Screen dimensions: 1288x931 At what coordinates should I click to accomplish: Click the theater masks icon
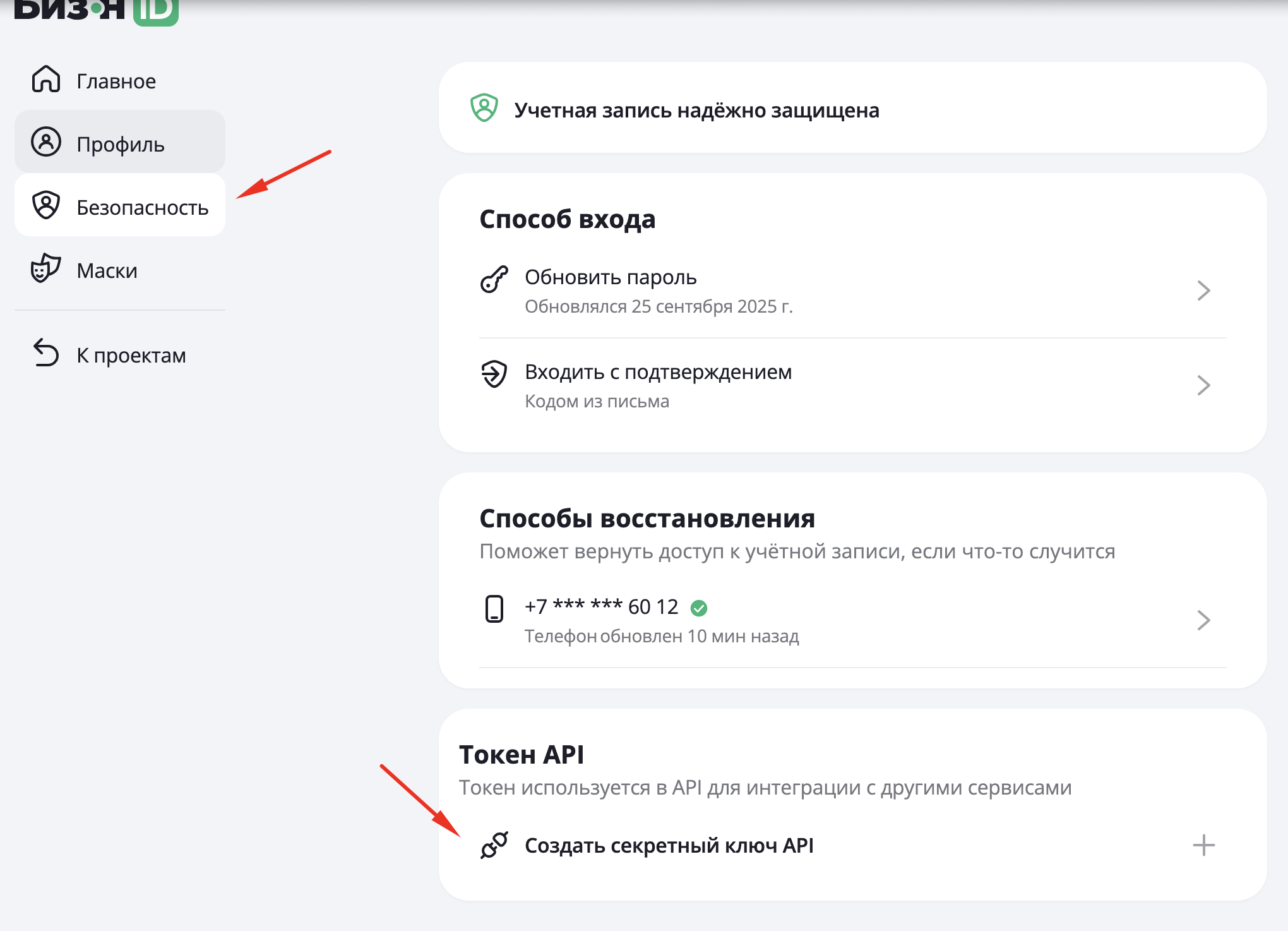45,268
